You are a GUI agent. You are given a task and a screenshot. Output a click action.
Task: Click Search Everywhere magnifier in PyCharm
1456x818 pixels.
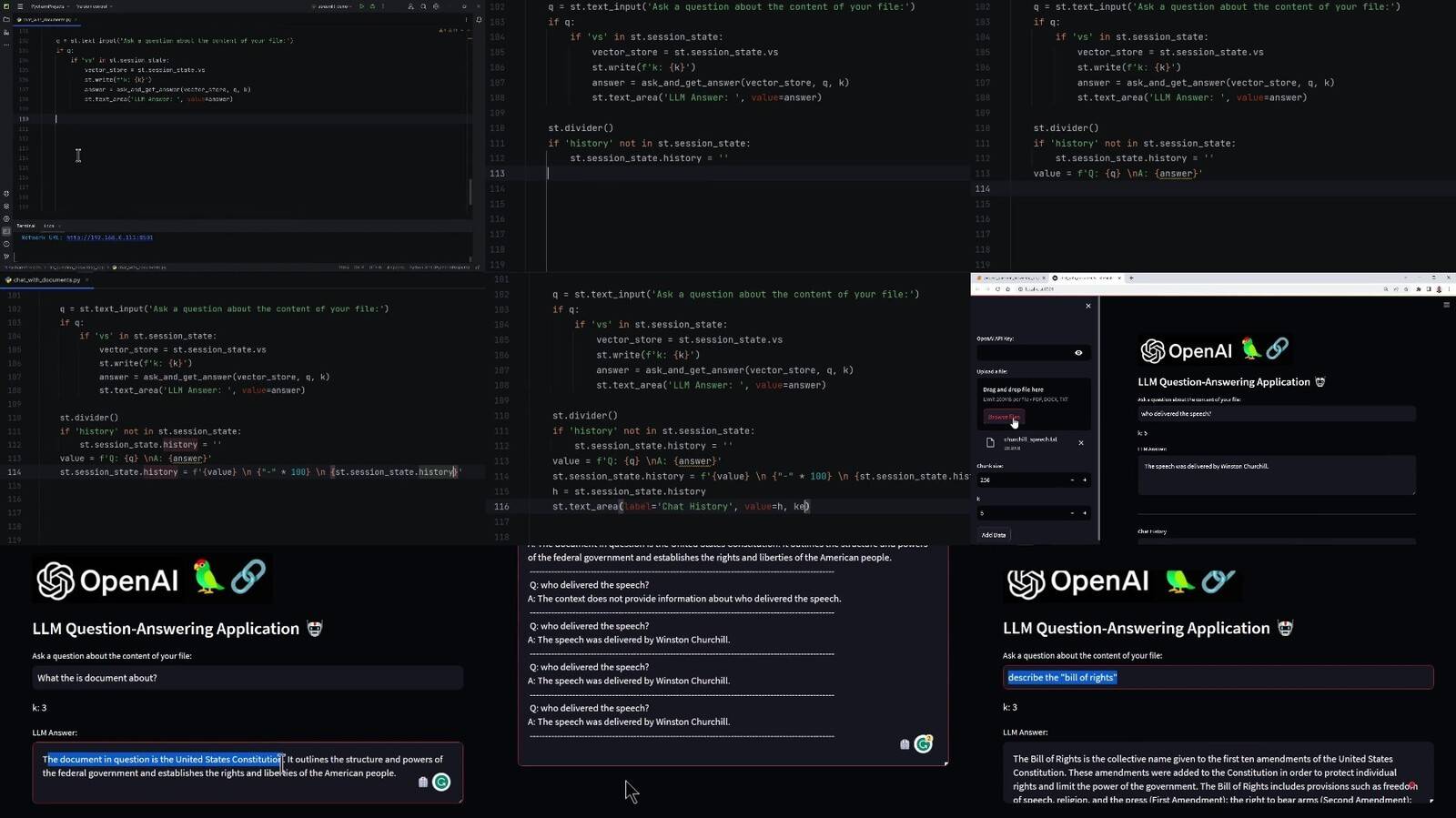[423, 6]
